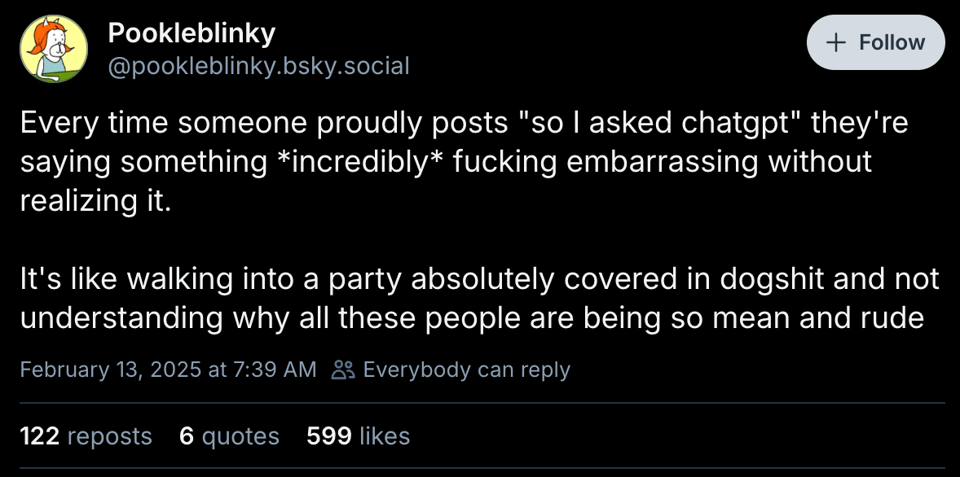
Task: Click the number 122 before reposts
Action: (x=40, y=436)
